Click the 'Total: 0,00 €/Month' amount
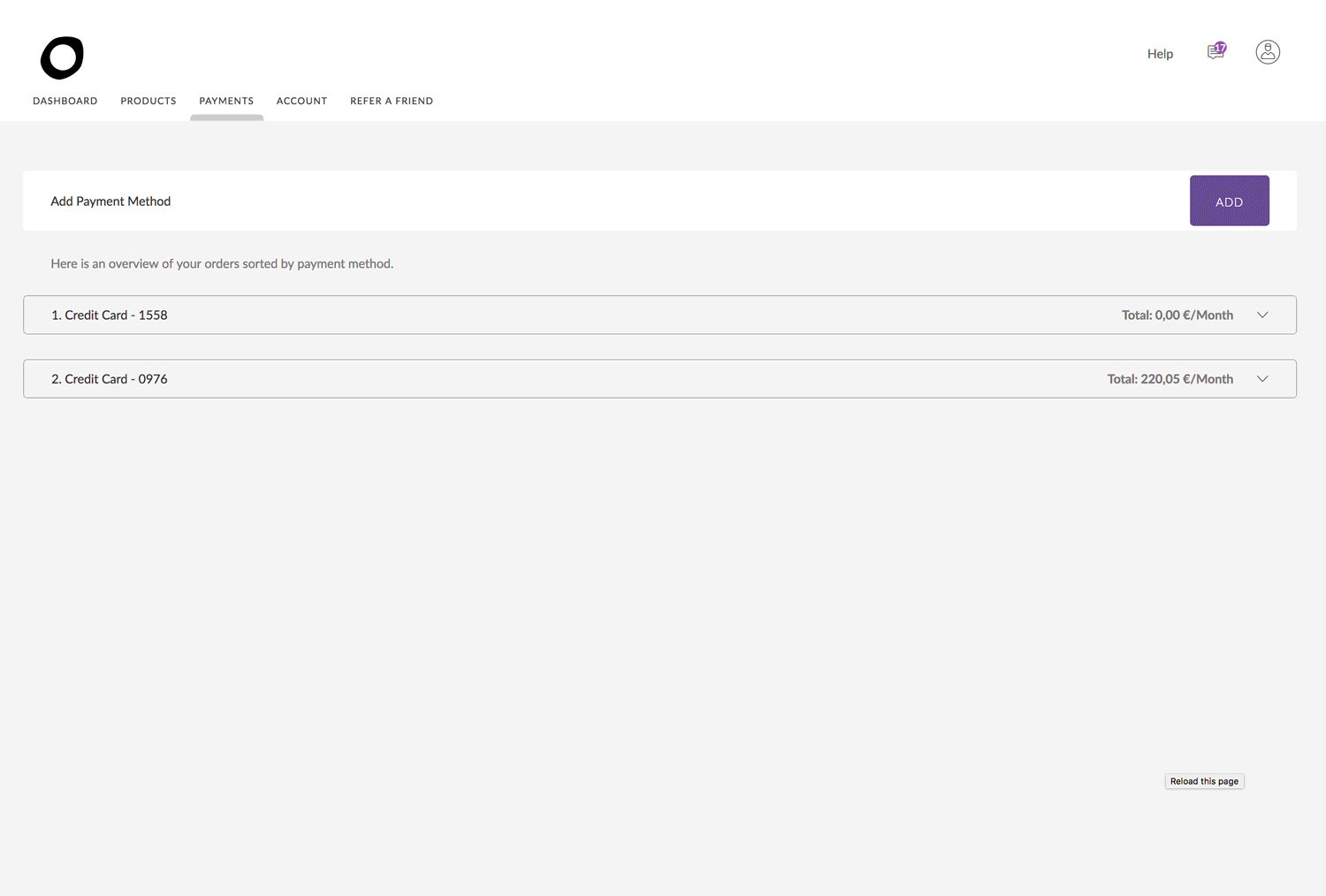1326x896 pixels. [1177, 315]
